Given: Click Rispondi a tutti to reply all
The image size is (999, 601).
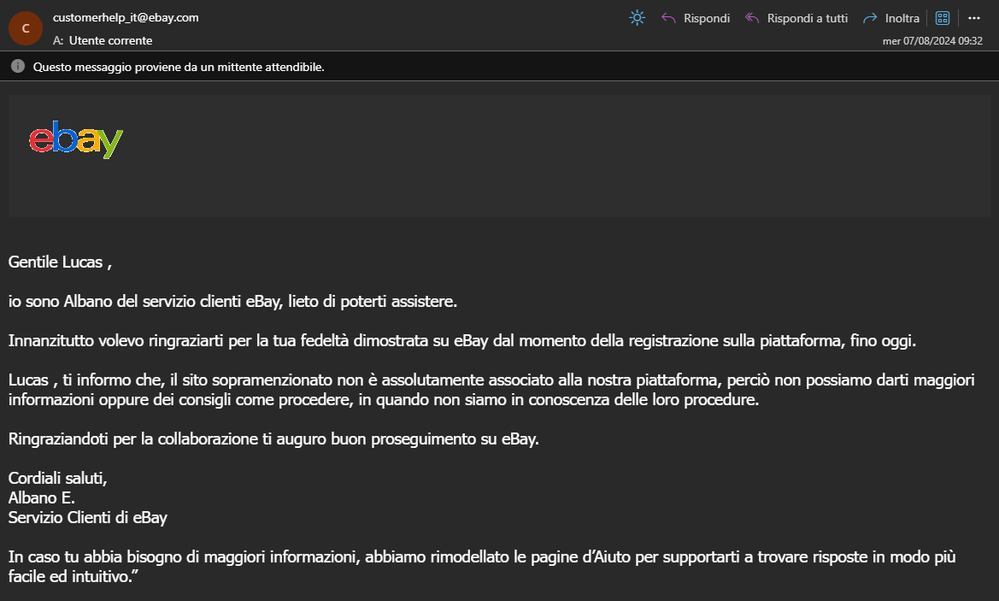Looking at the screenshot, I should [x=796, y=18].
